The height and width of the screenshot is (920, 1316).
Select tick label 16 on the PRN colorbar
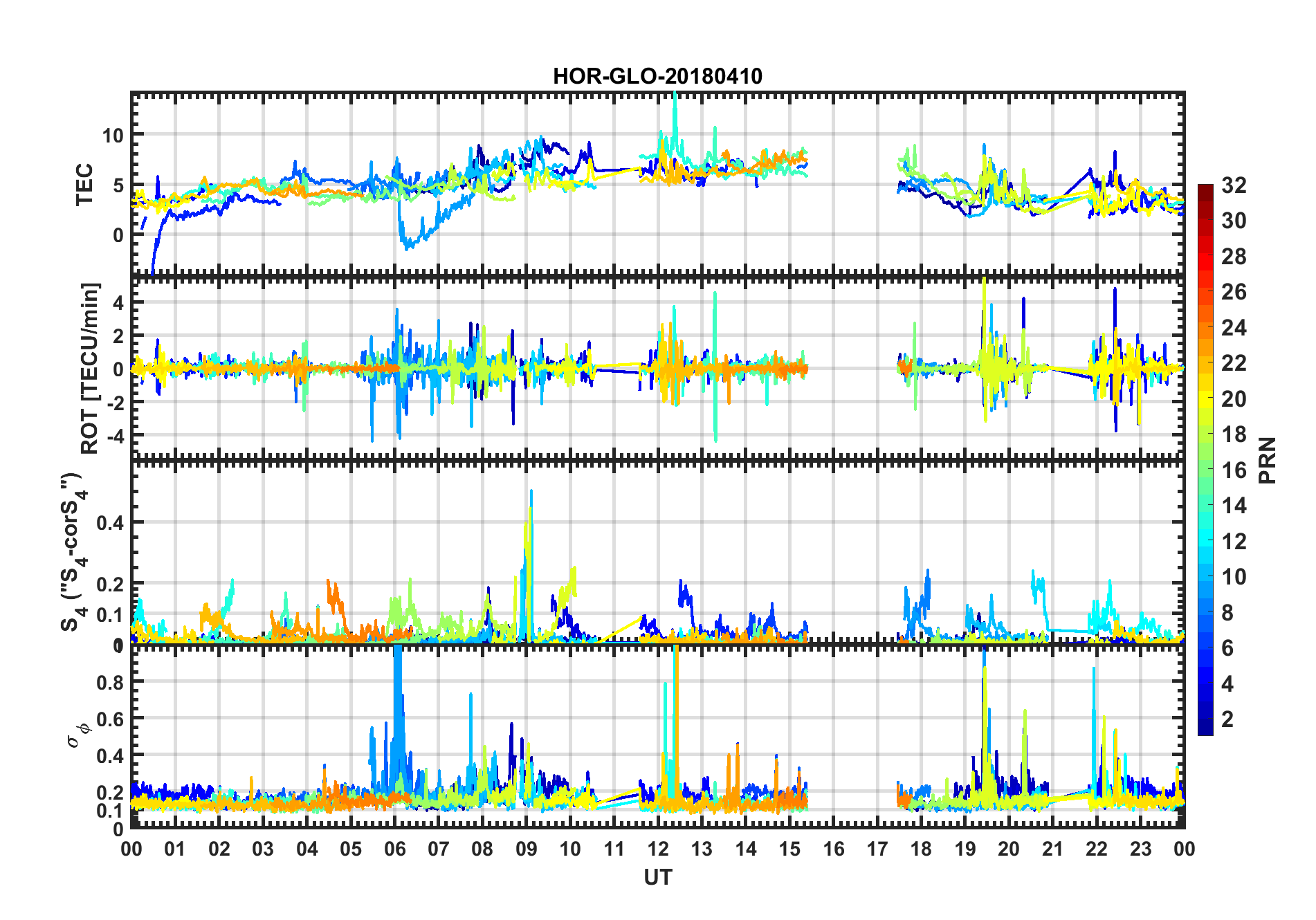[x=1234, y=470]
